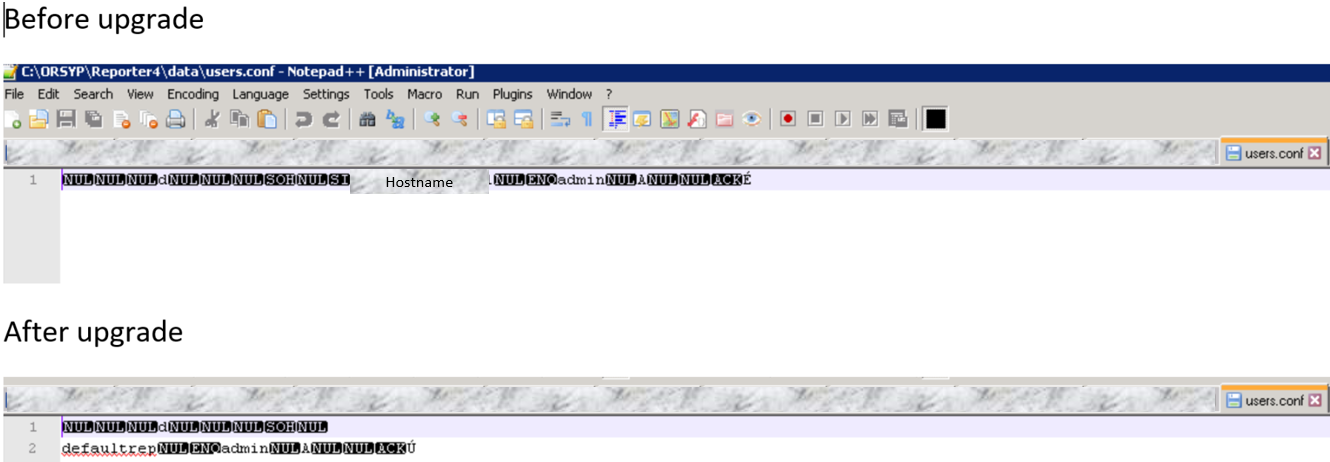Toggle Show All Characters pilcrow icon
1330x462 pixels.
(x=587, y=120)
